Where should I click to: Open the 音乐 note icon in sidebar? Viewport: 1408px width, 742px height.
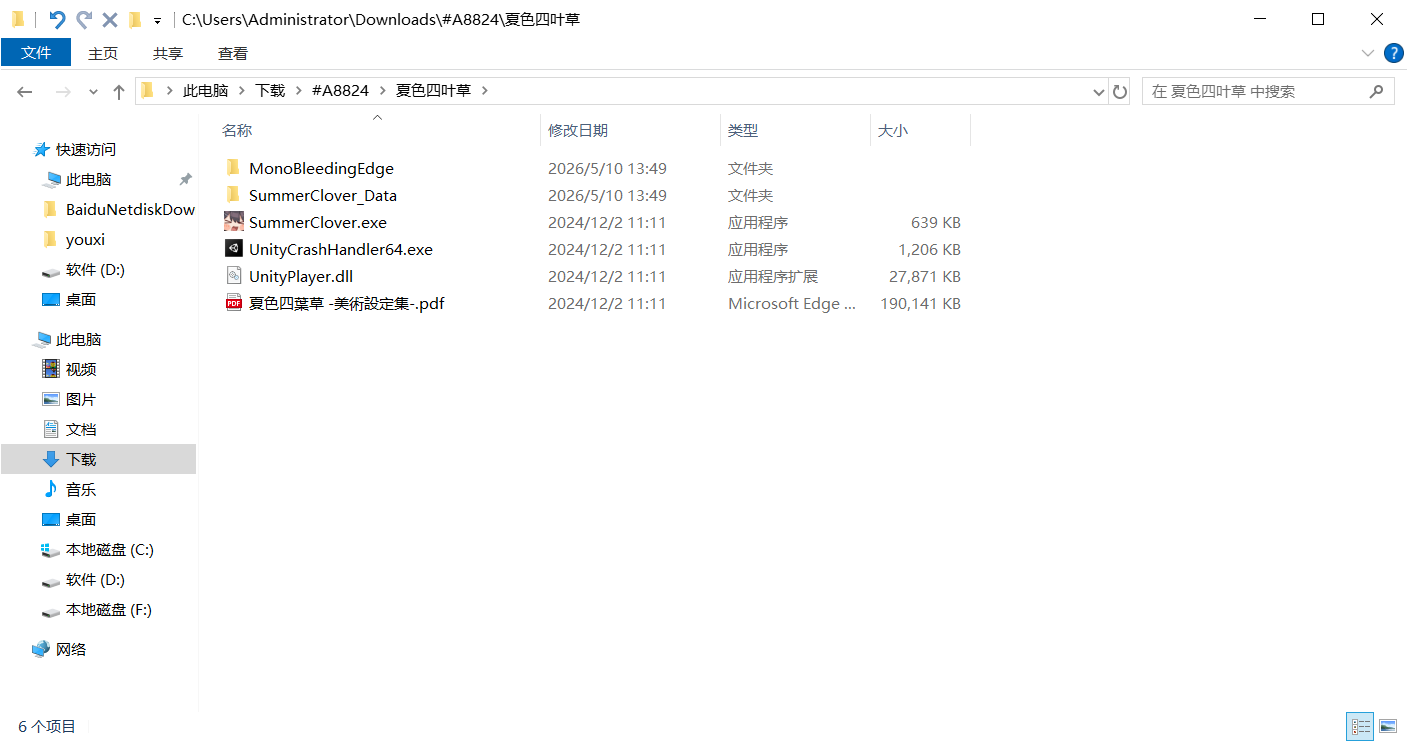click(51, 489)
